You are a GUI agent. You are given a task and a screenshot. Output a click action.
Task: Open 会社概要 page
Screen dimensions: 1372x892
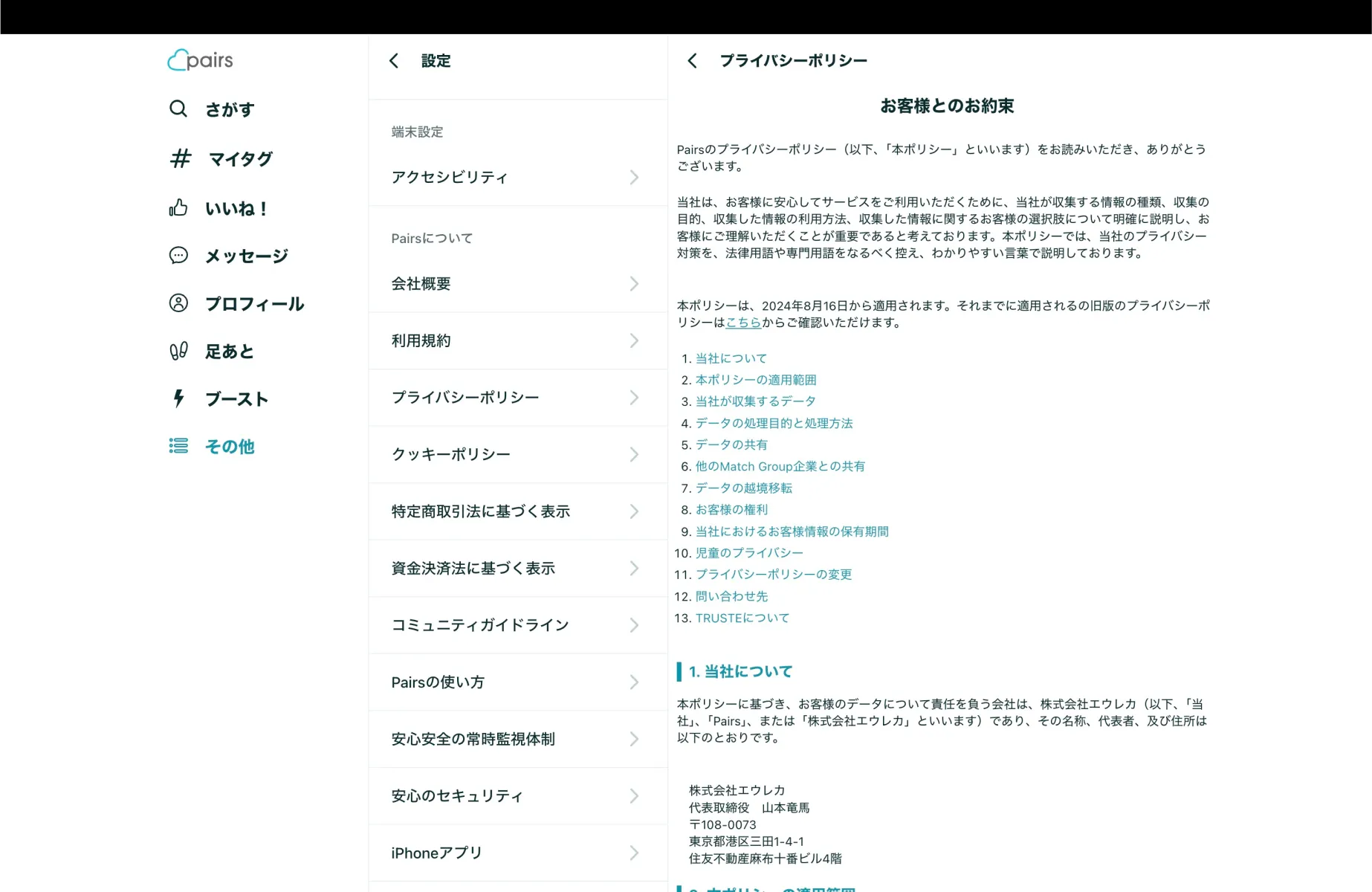(518, 283)
